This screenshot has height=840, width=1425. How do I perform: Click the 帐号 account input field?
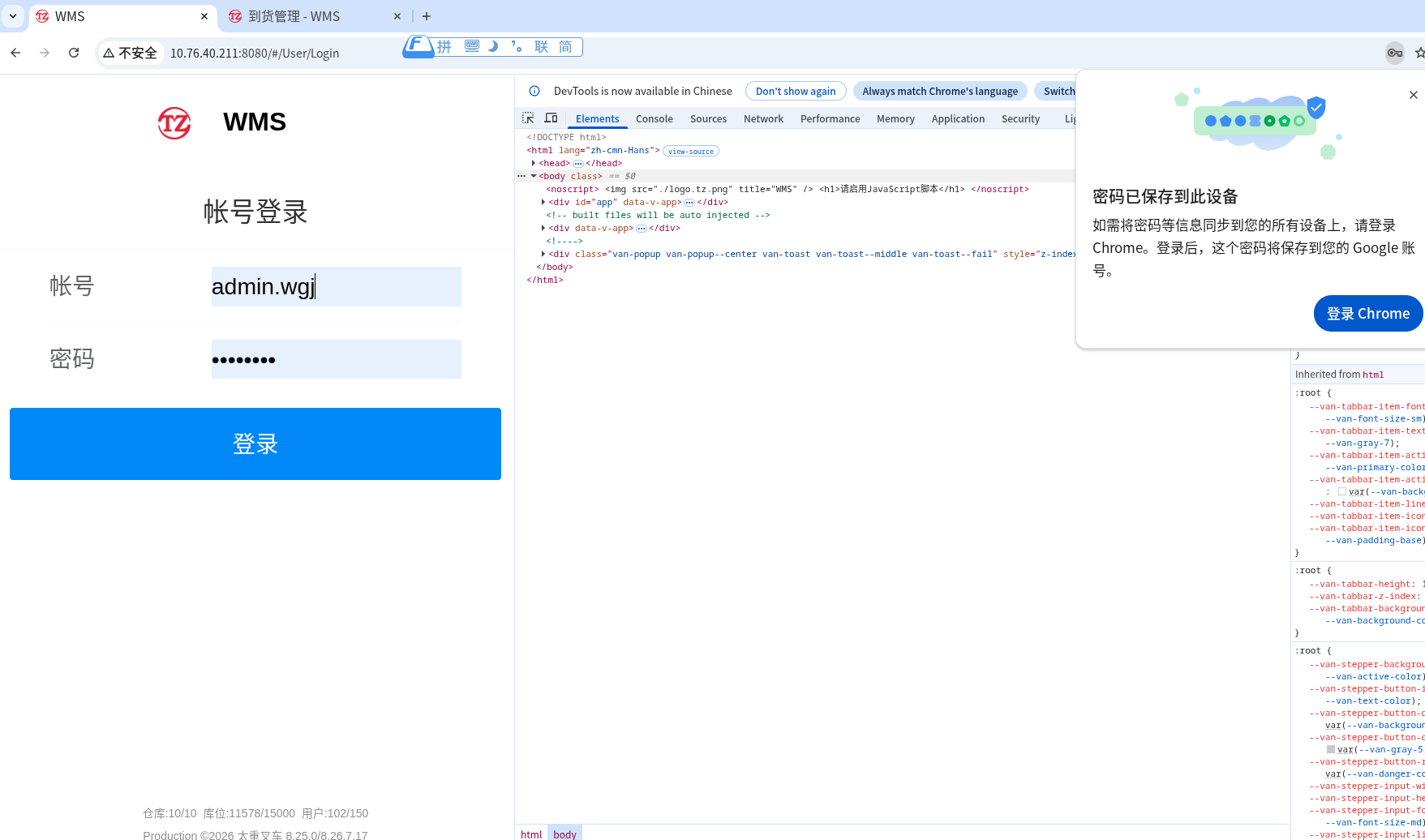click(336, 286)
